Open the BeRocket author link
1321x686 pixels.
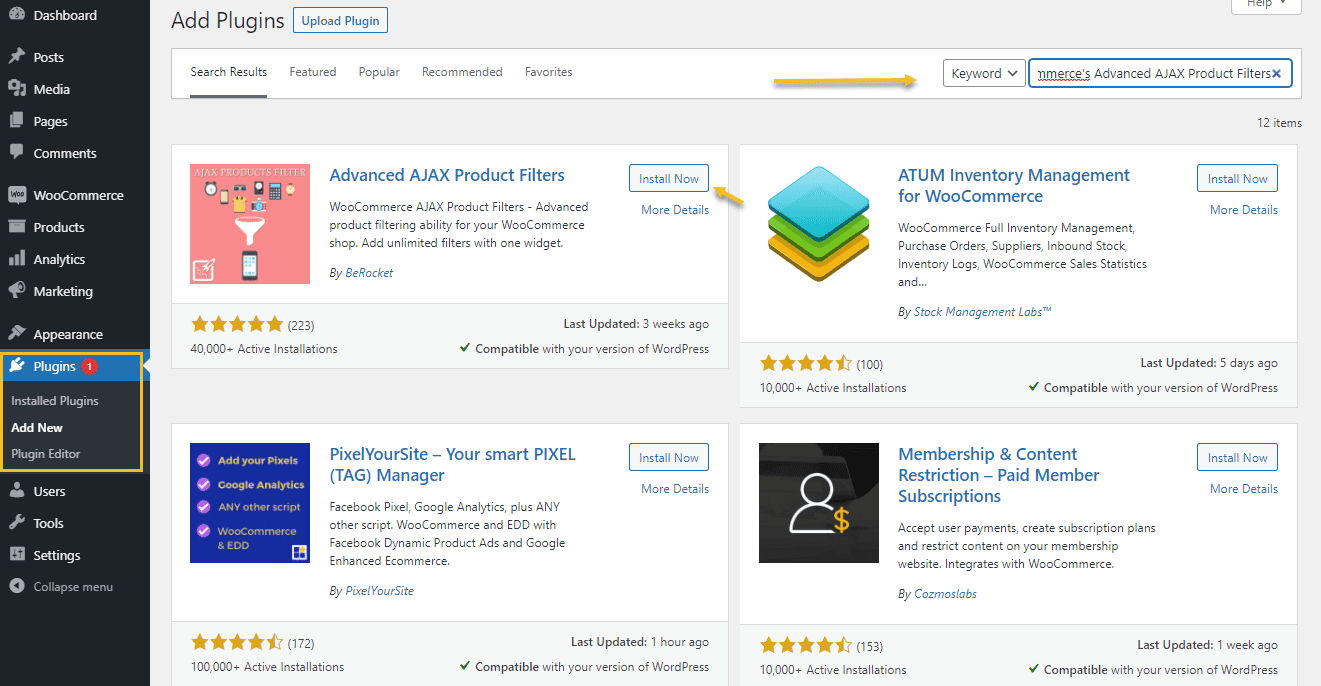[x=369, y=273]
